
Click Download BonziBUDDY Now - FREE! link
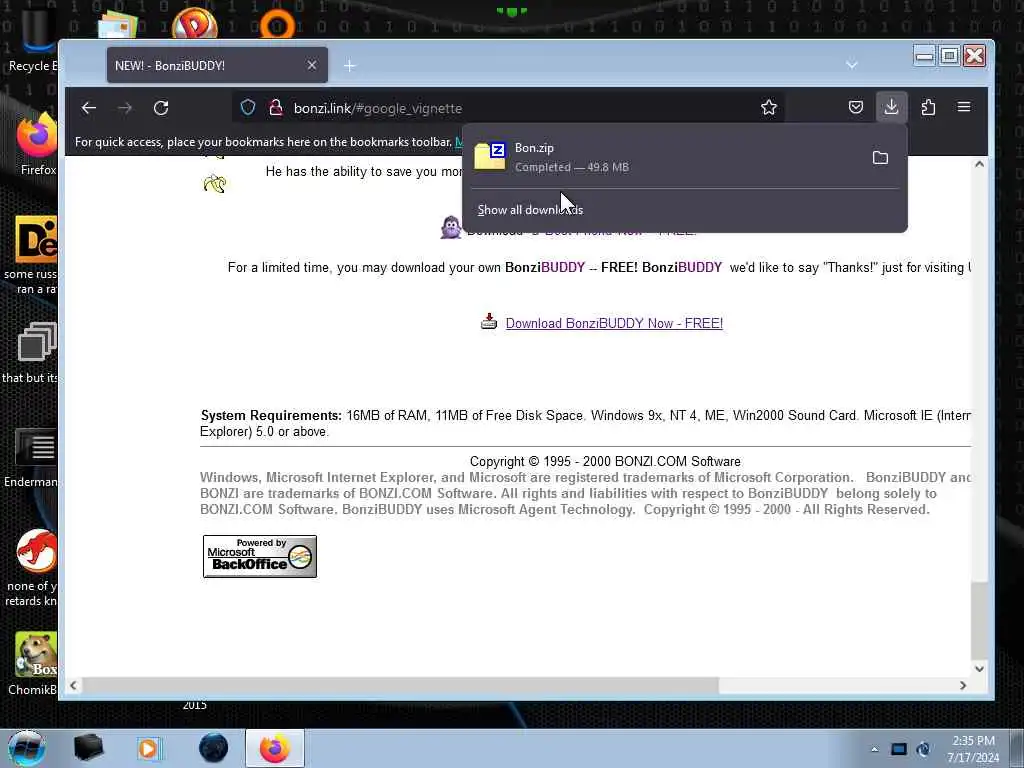click(x=614, y=323)
